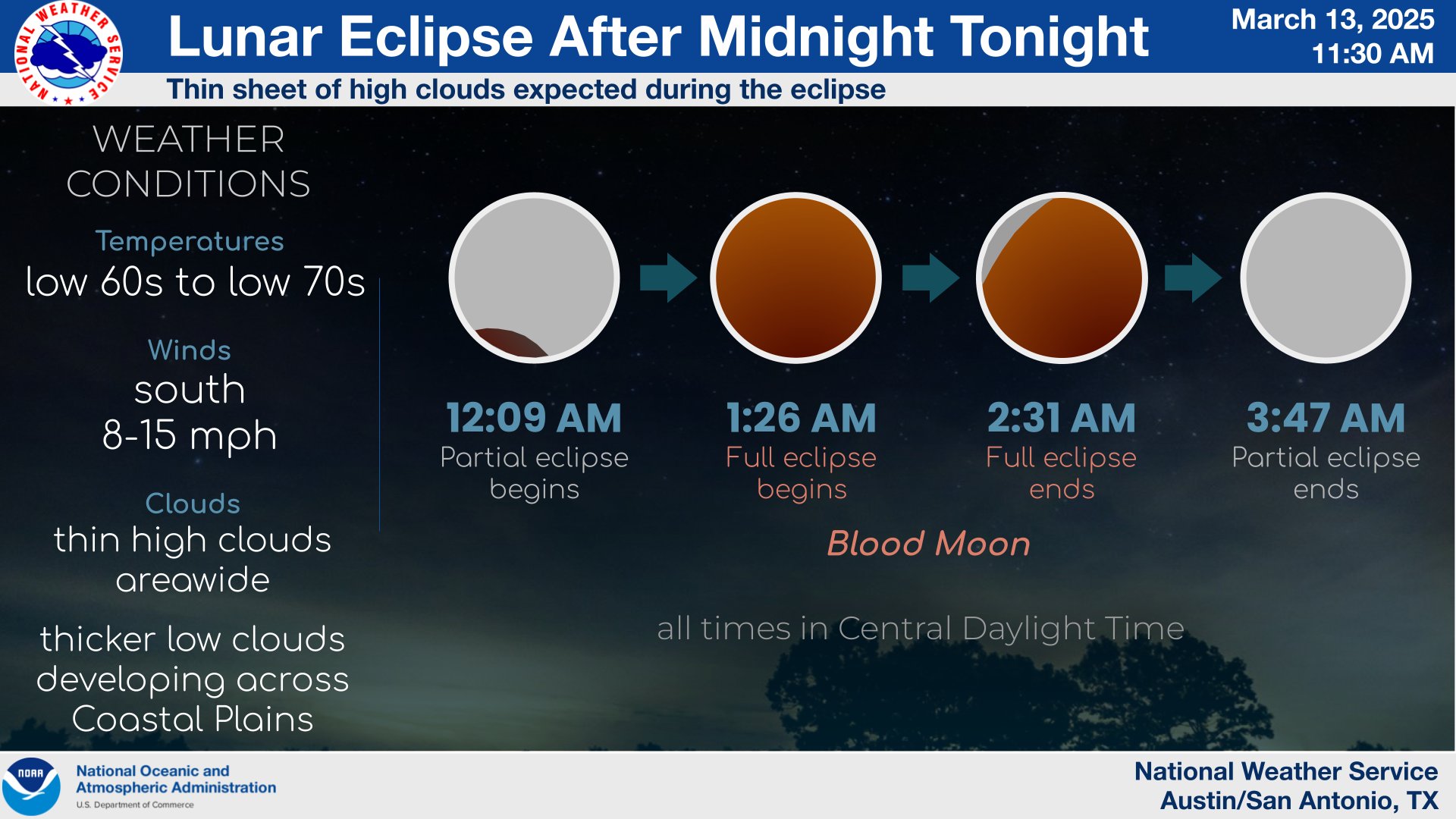Click "National Oceanic and Atmospheric Administration" text

coord(176,779)
